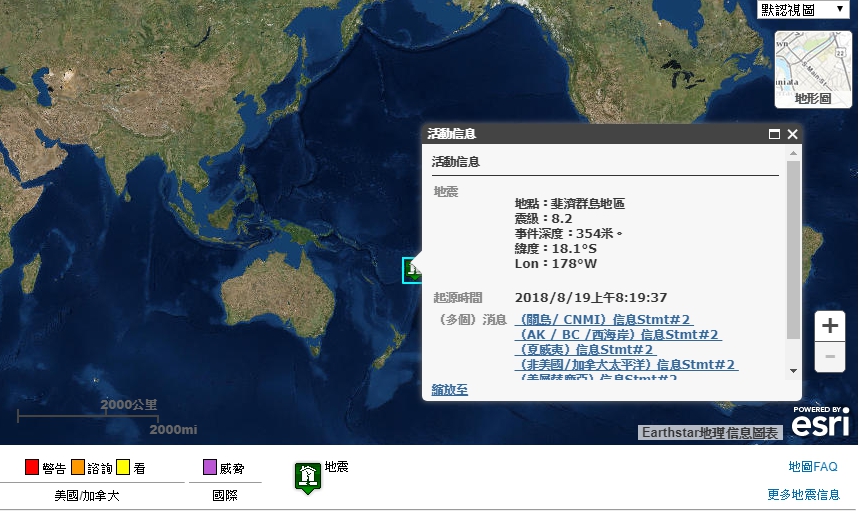
Task: Click the purple 威脅 color swatch
Action: coord(210,467)
